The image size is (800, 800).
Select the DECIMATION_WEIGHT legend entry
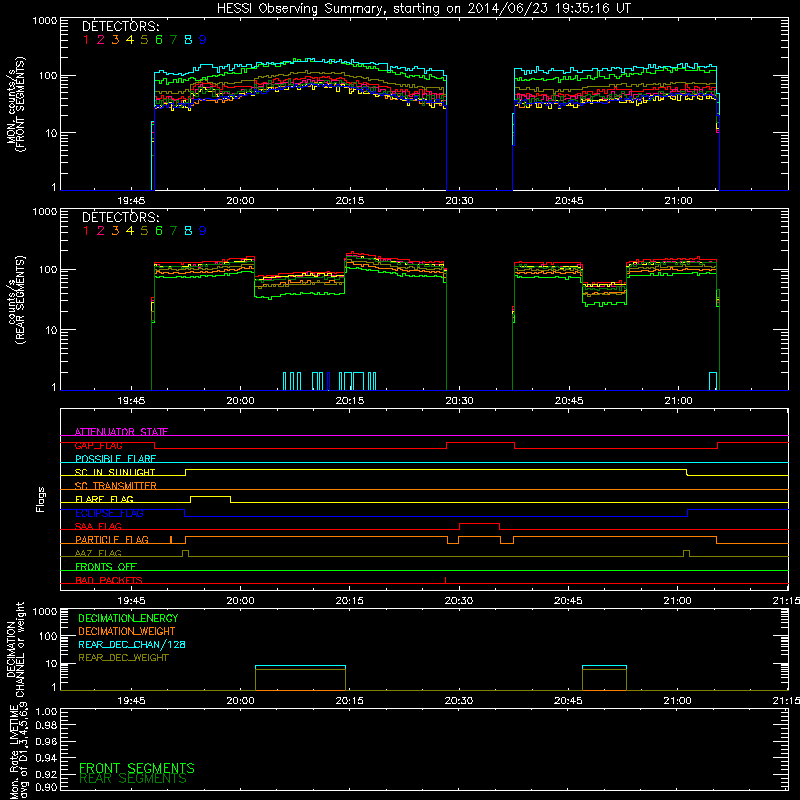(x=127, y=632)
